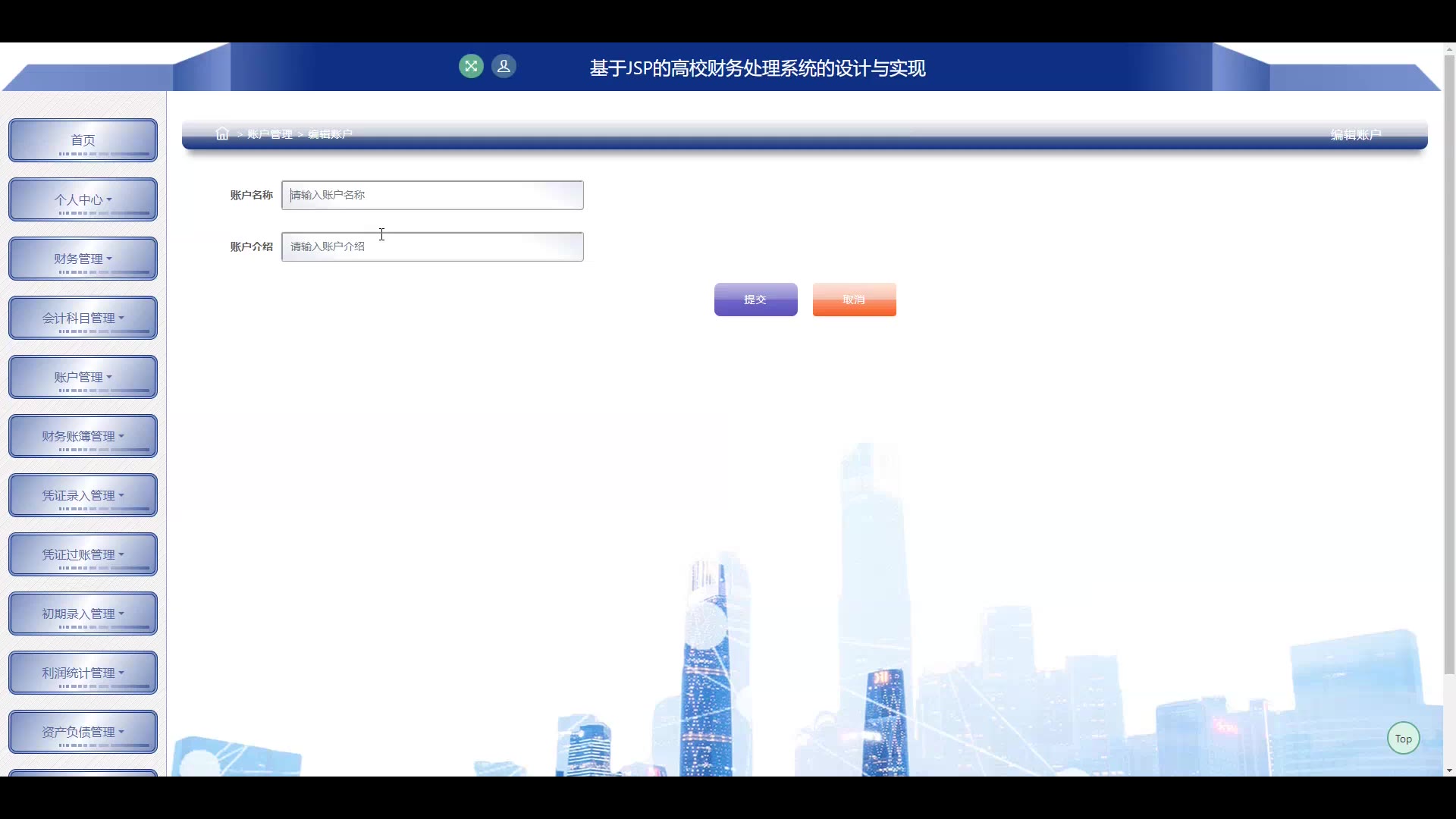Focus the 账户名称 input field

432,195
